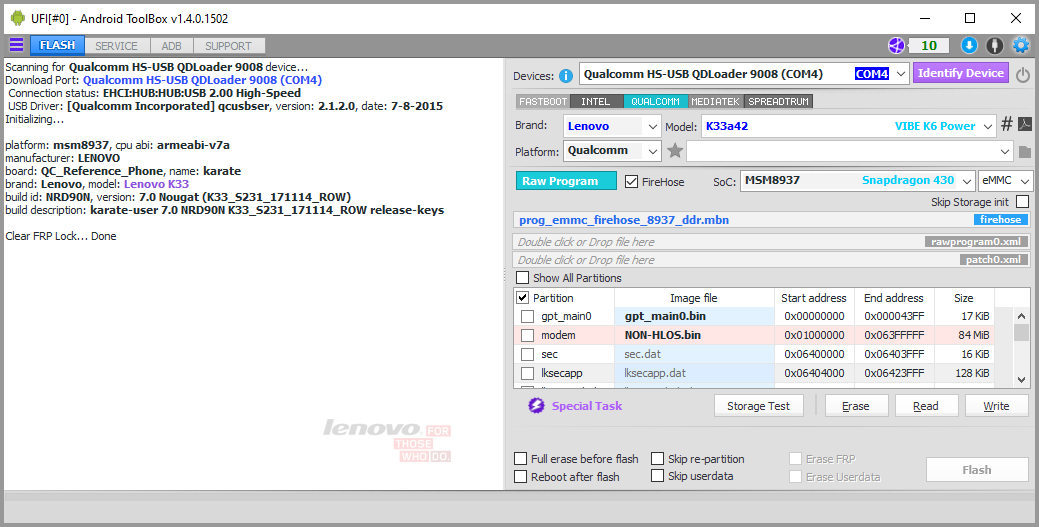Click the Erase button

click(855, 406)
